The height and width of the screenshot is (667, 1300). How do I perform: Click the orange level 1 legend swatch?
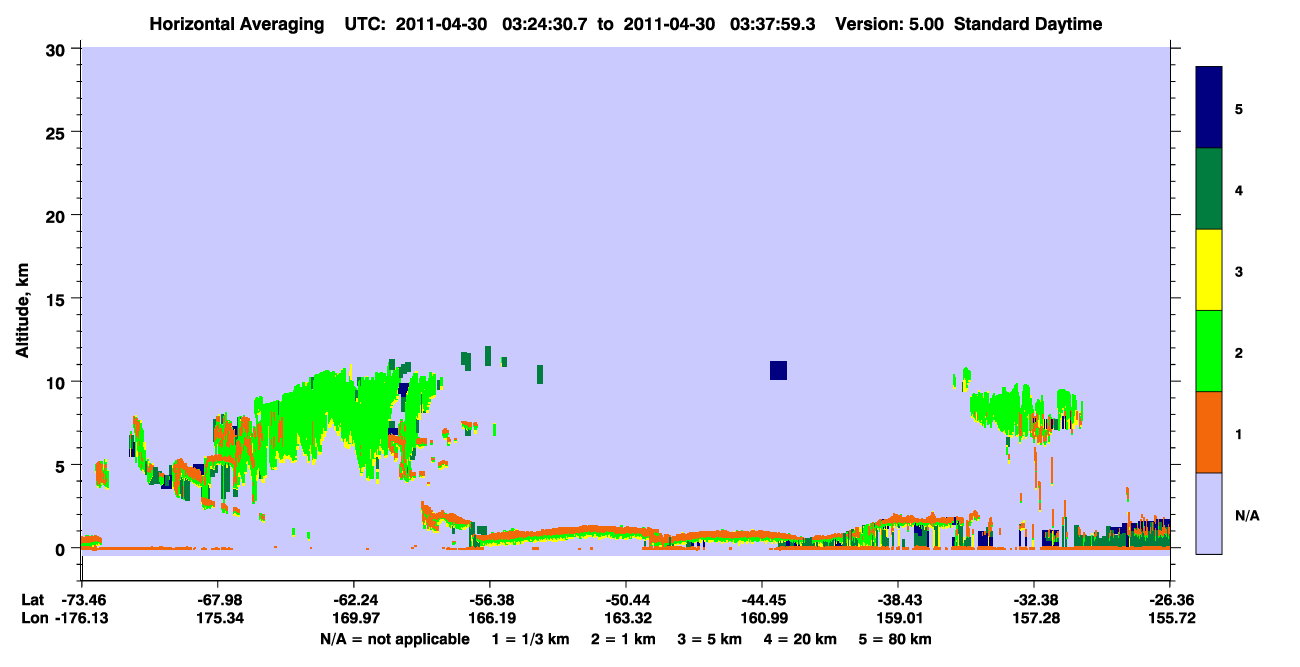(x=1209, y=432)
